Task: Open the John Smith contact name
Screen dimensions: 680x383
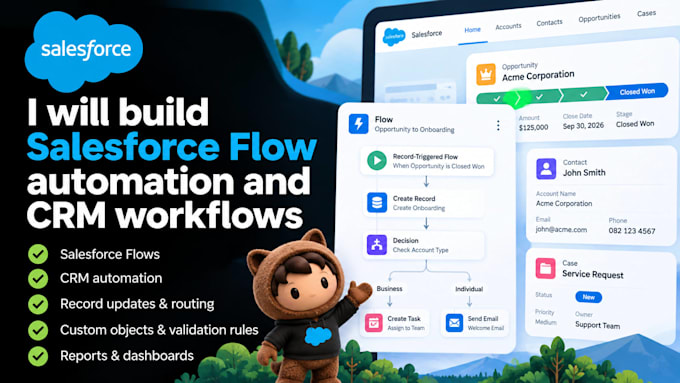Action: click(x=584, y=173)
